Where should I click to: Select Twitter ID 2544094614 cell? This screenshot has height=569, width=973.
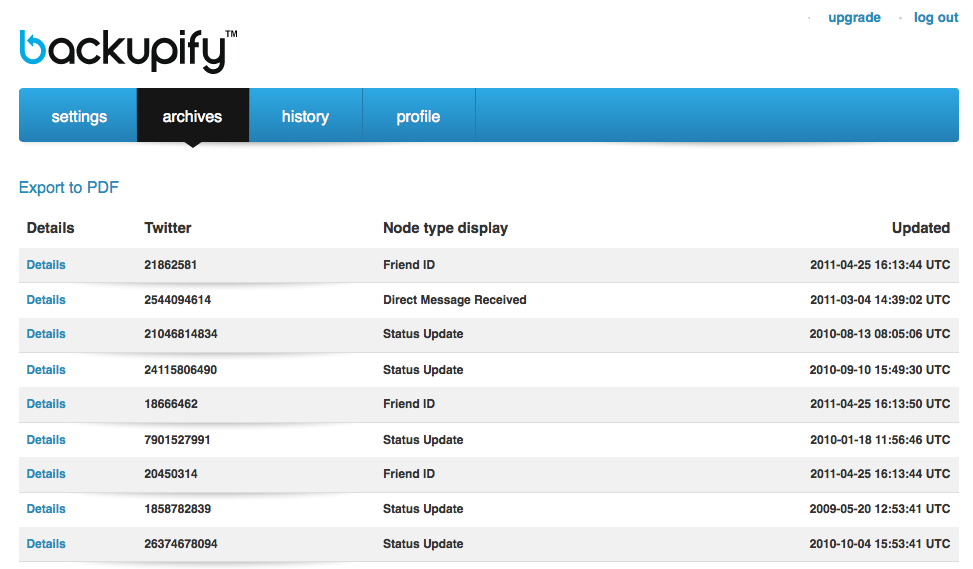point(177,300)
